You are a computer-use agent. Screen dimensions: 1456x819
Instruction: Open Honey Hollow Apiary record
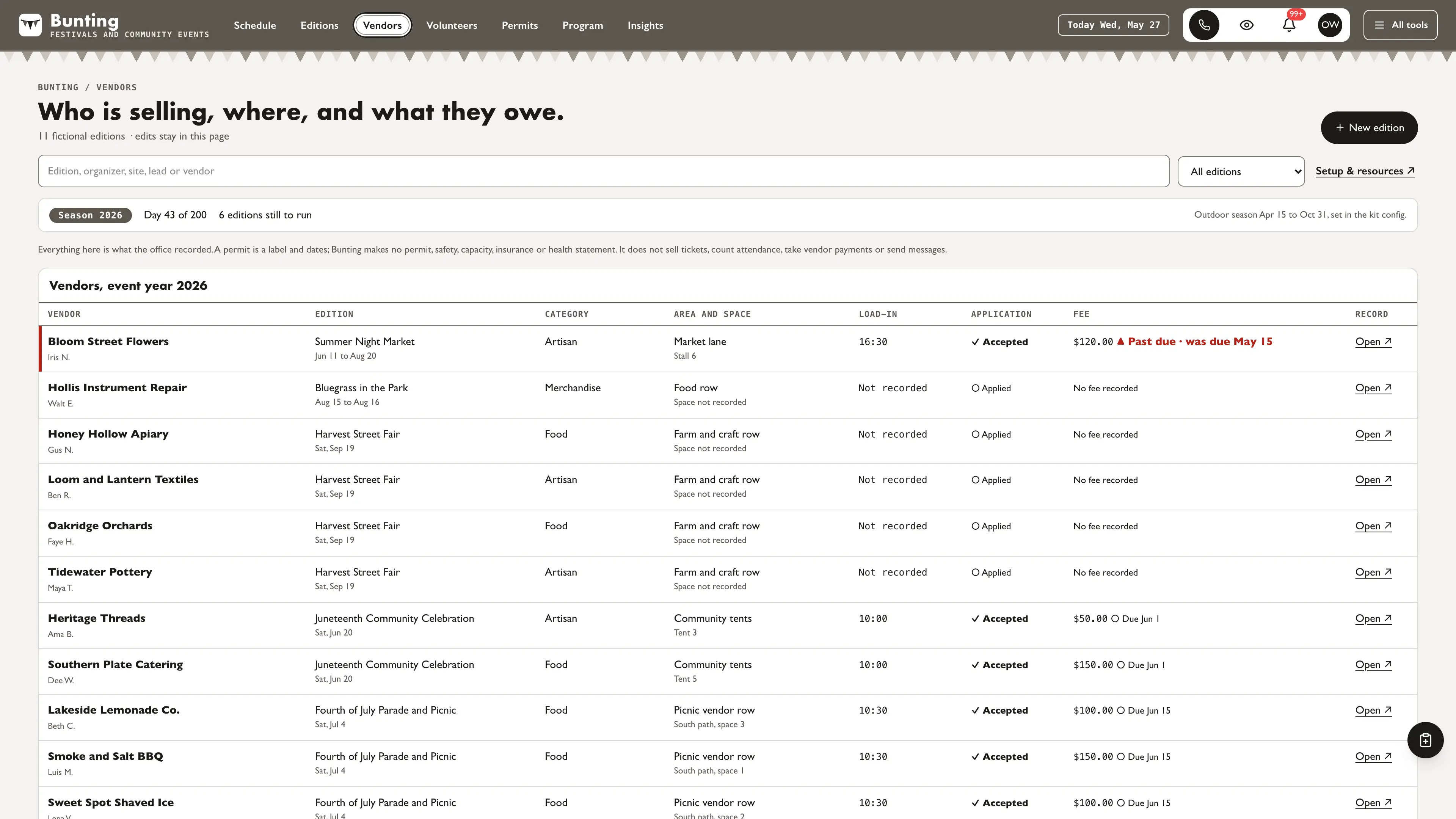click(x=1373, y=434)
